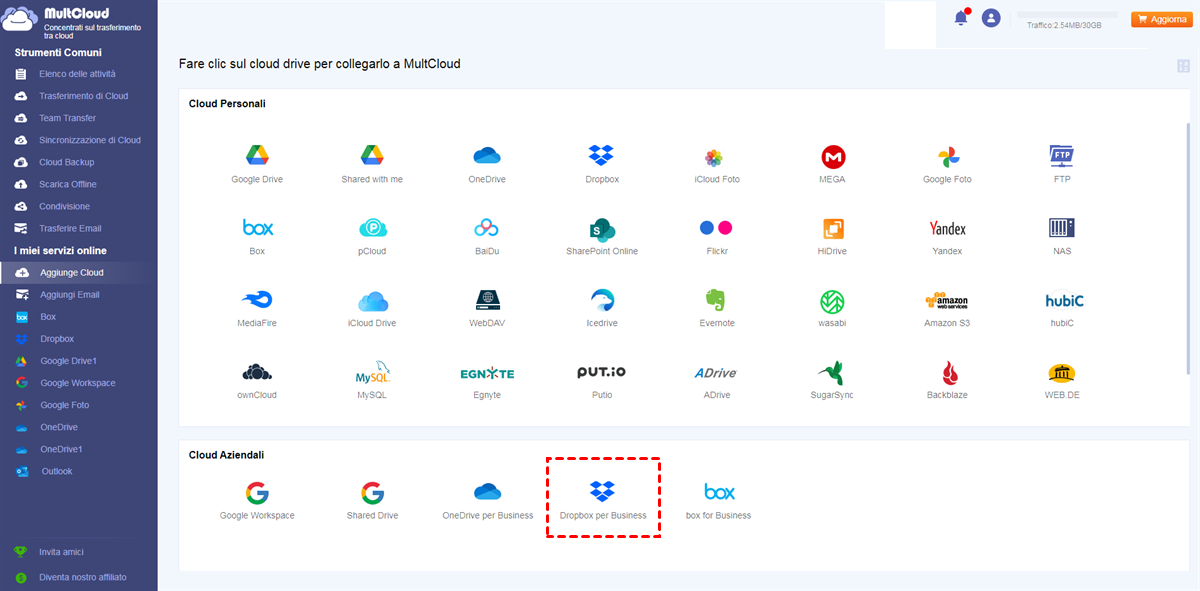This screenshot has height=591, width=1200.
Task: Choose the pCloud icon
Action: click(372, 229)
